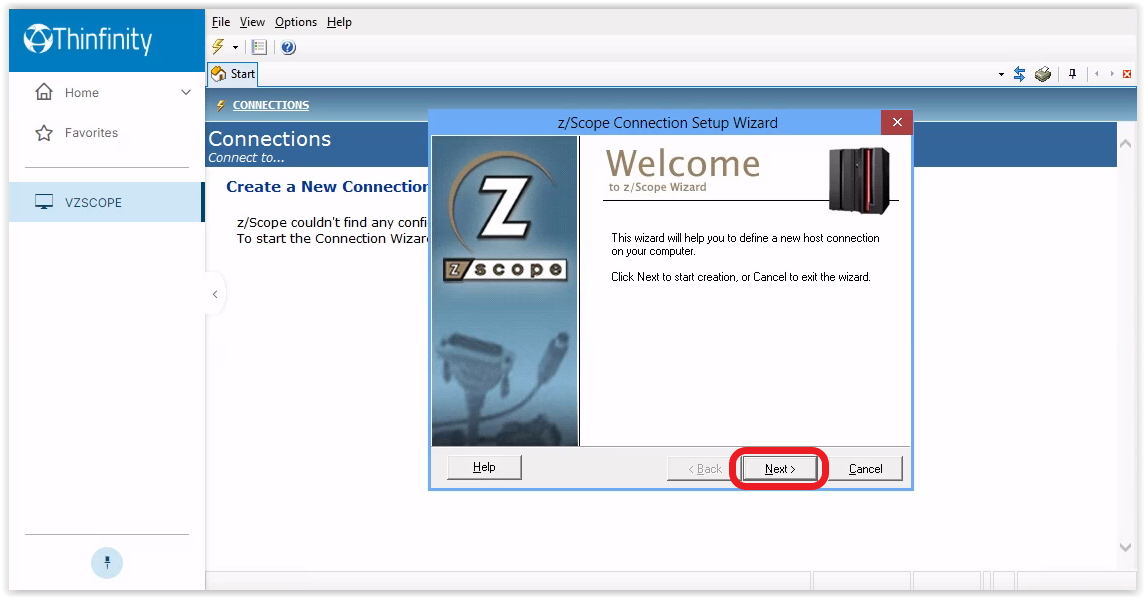Click the CONNECTIONS breadcrumb link
The image size is (1145, 598).
[x=271, y=105]
